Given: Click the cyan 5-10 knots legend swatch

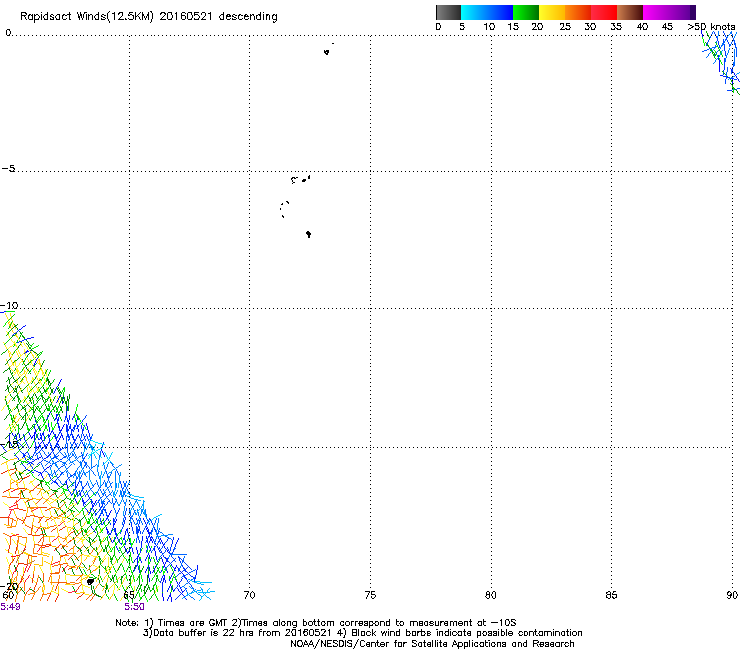Looking at the screenshot, I should click(474, 12).
